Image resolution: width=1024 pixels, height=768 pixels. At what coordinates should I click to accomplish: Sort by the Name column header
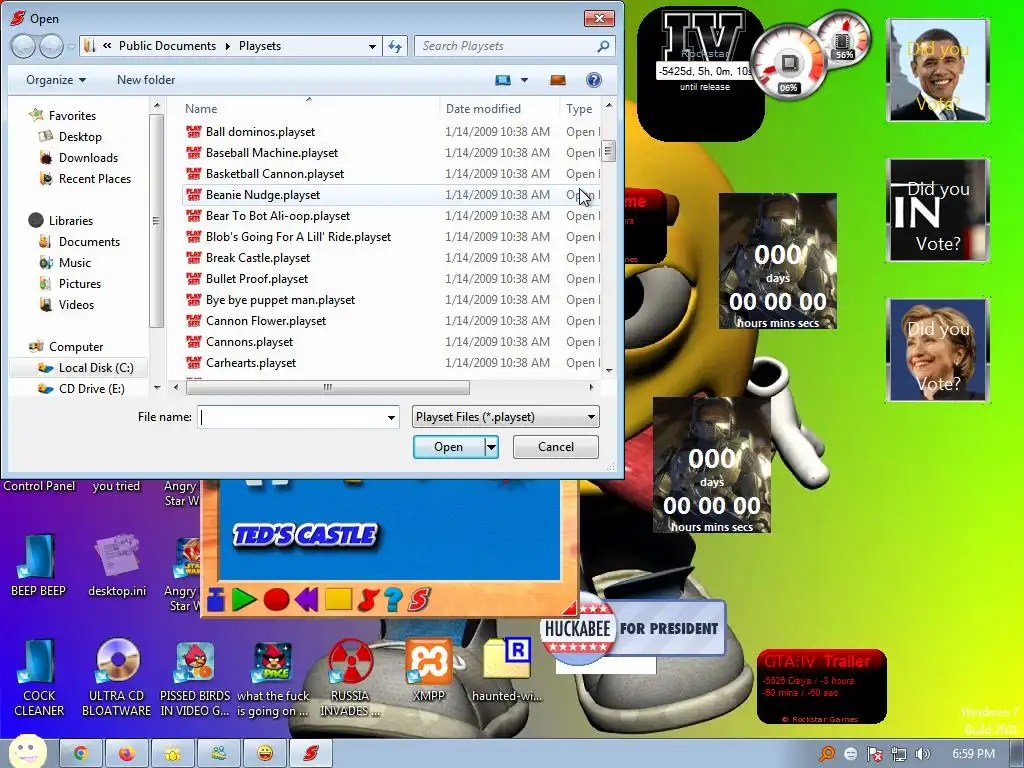pyautogui.click(x=201, y=108)
